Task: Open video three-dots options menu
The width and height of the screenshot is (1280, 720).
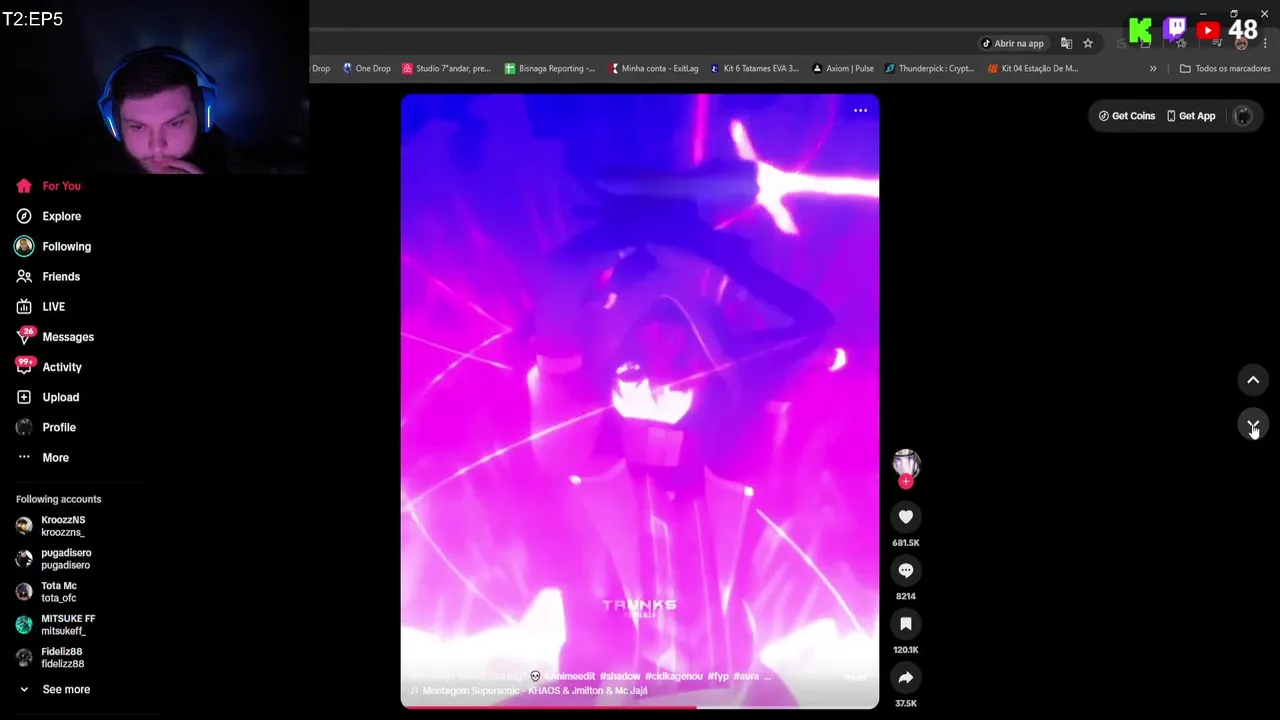Action: point(860,110)
